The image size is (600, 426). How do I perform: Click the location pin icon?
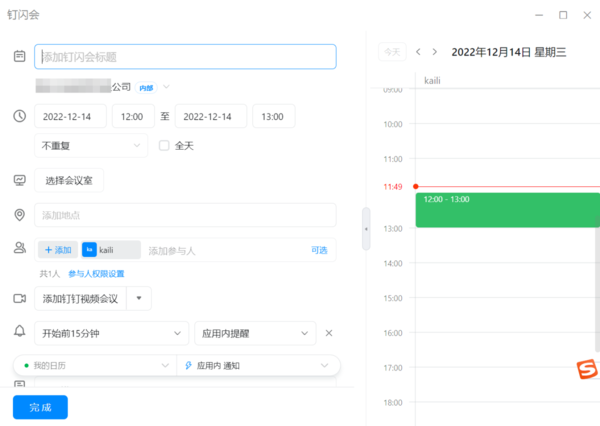19,215
